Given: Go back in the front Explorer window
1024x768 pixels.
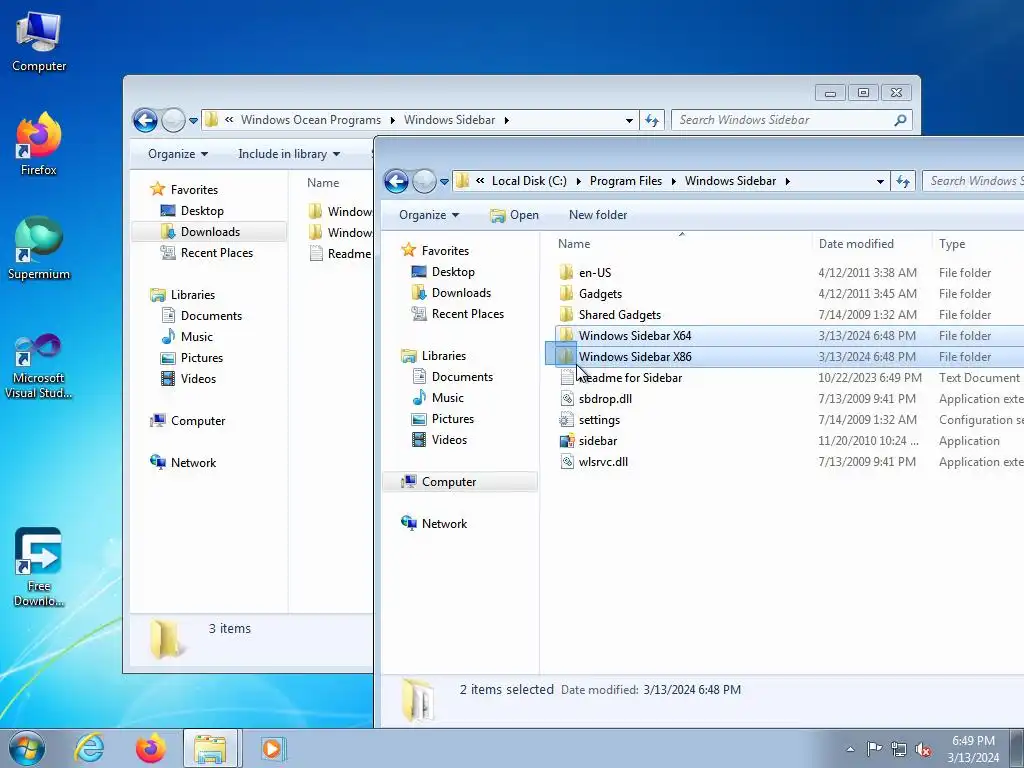Looking at the screenshot, I should pyautogui.click(x=396, y=181).
